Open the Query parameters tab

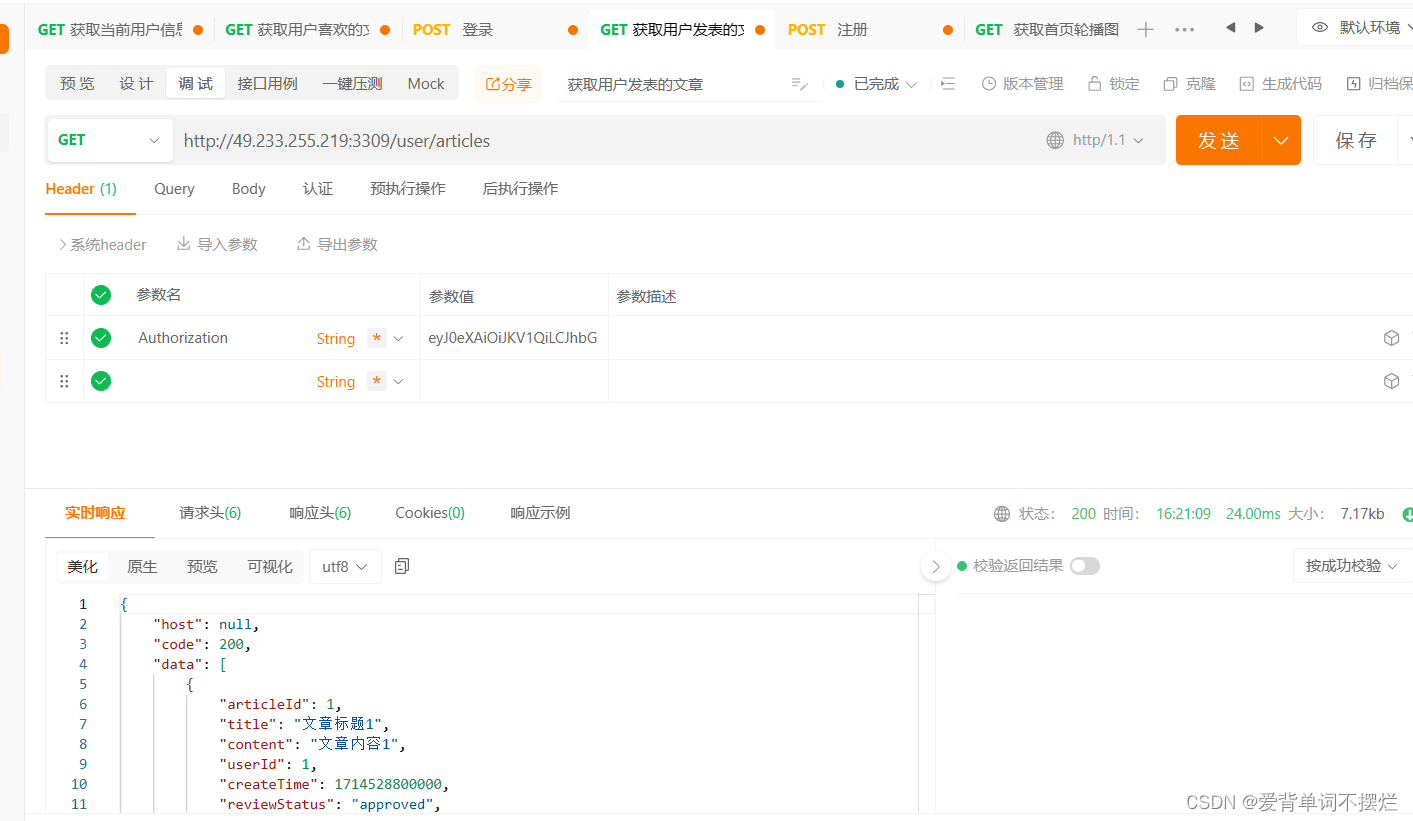click(174, 188)
